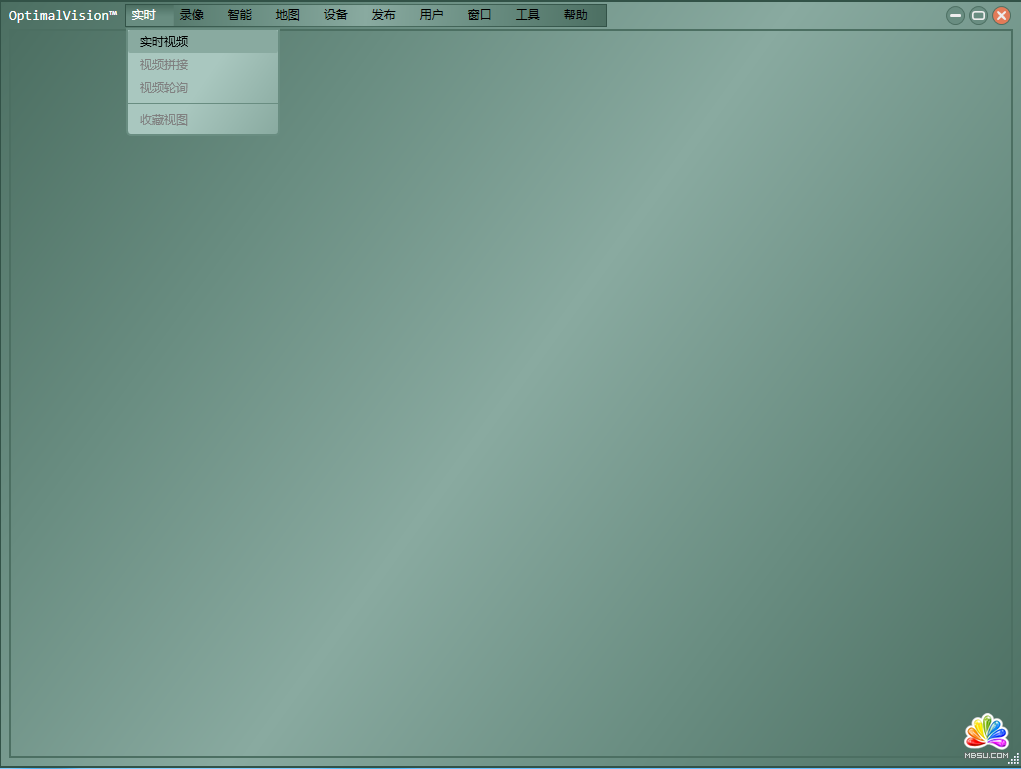Open the 发布 menu
1021x769 pixels.
(x=384, y=15)
